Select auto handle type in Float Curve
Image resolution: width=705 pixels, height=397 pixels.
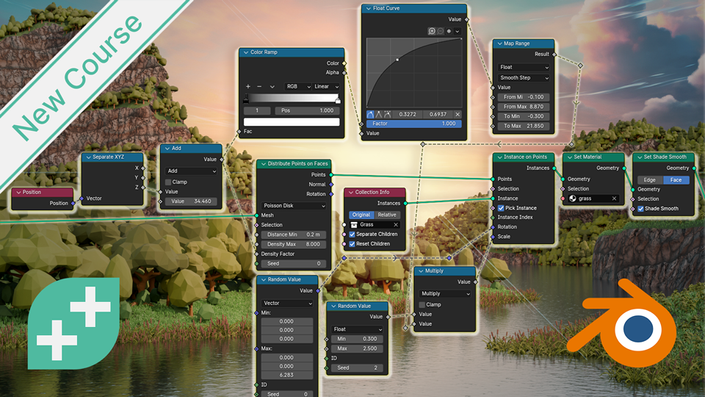[370, 114]
